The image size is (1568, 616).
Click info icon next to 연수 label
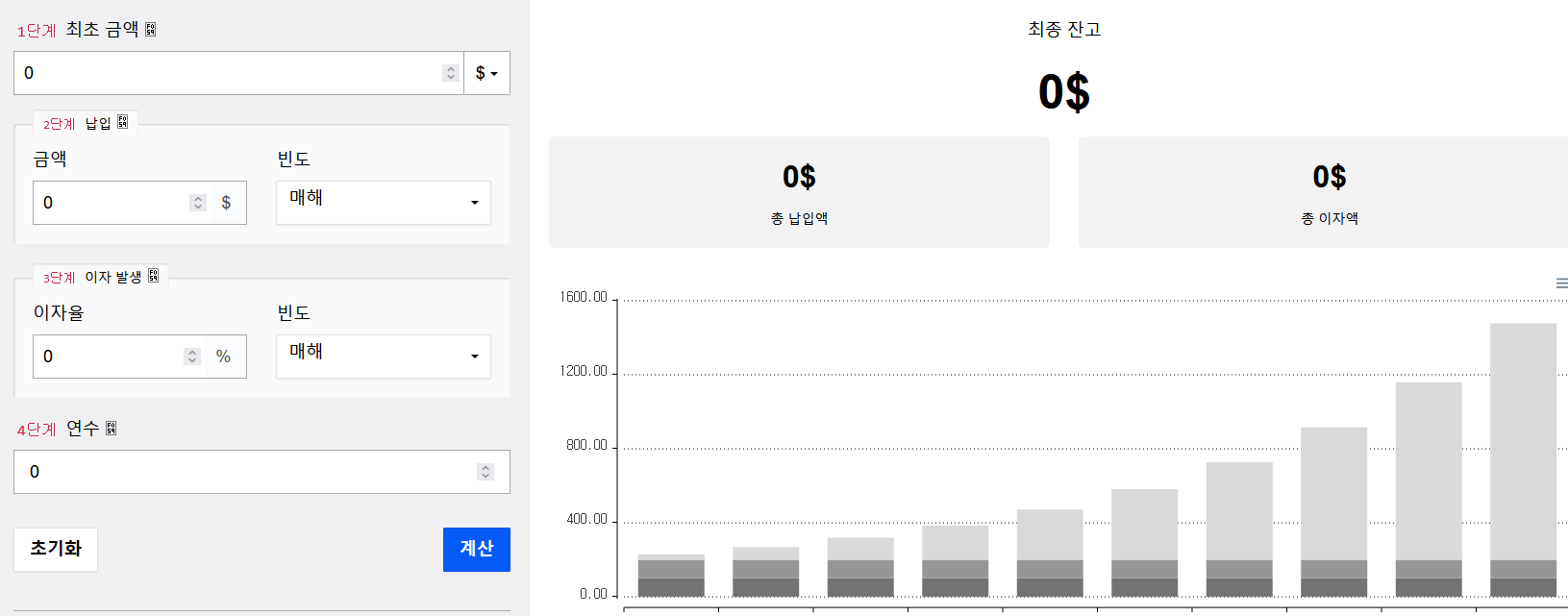pos(112,428)
